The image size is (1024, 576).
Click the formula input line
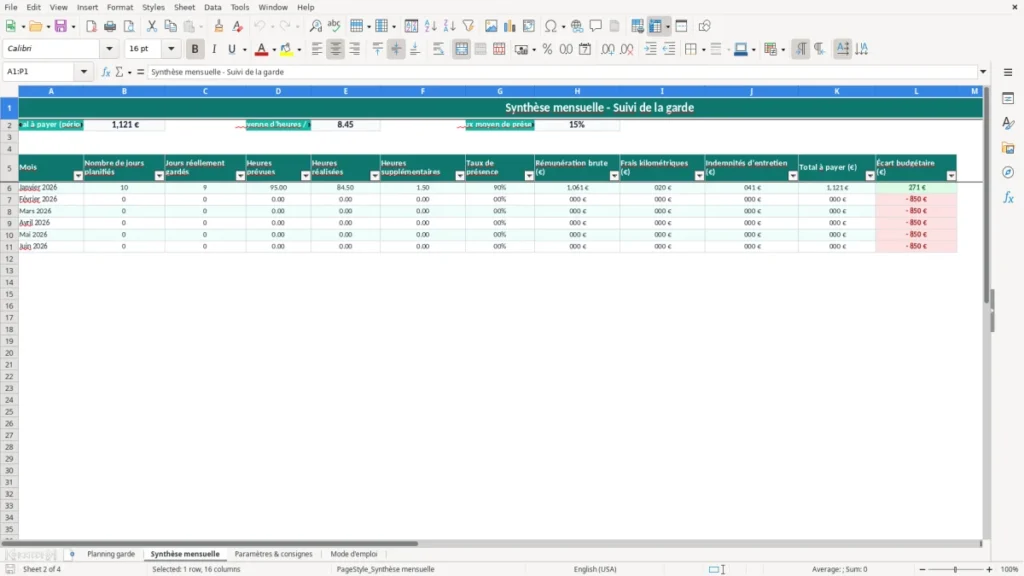562,72
